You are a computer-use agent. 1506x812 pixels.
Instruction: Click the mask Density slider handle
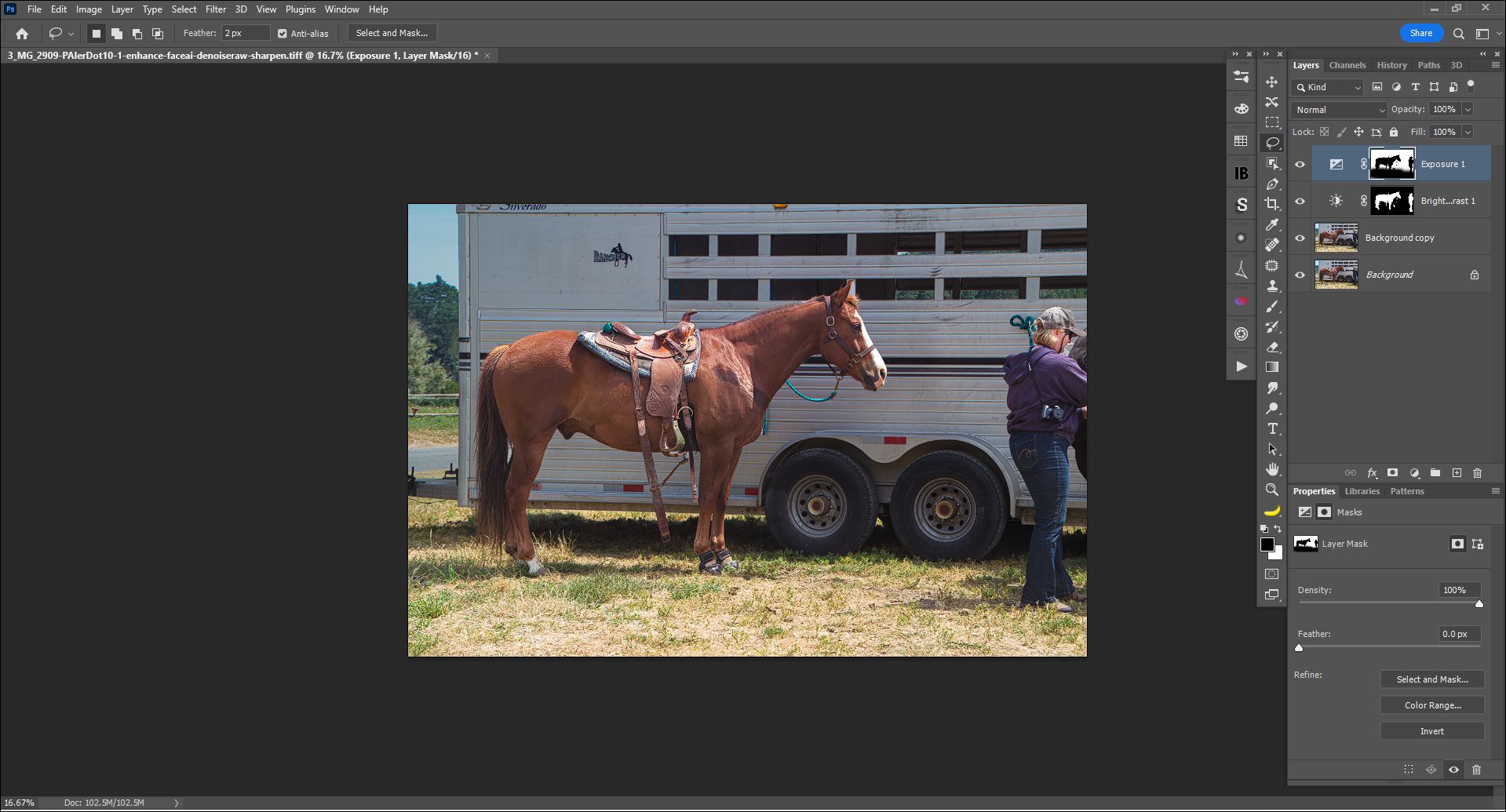[x=1479, y=603]
